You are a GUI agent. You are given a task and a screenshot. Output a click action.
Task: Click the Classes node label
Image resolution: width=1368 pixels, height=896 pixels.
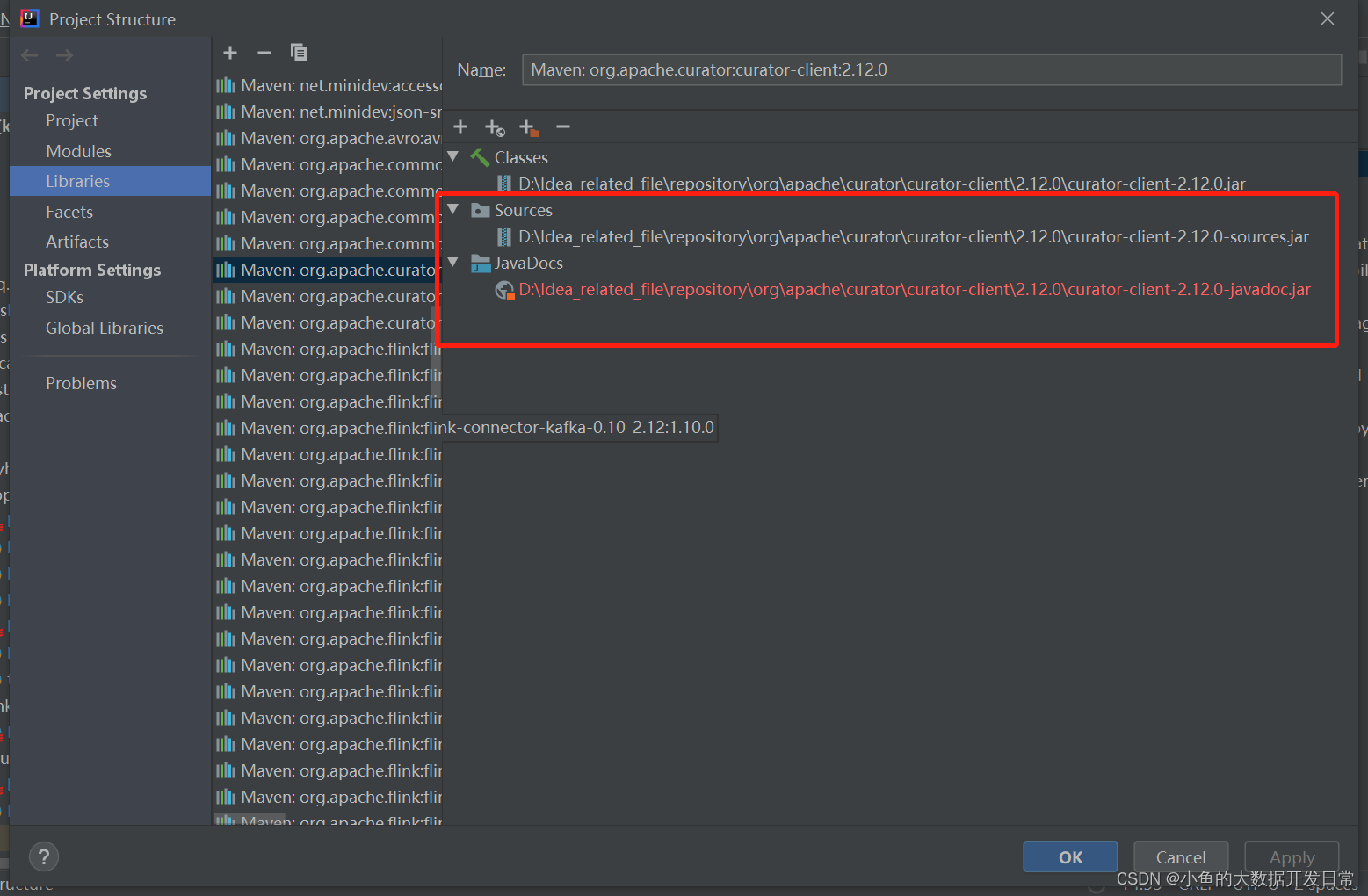[x=521, y=158]
